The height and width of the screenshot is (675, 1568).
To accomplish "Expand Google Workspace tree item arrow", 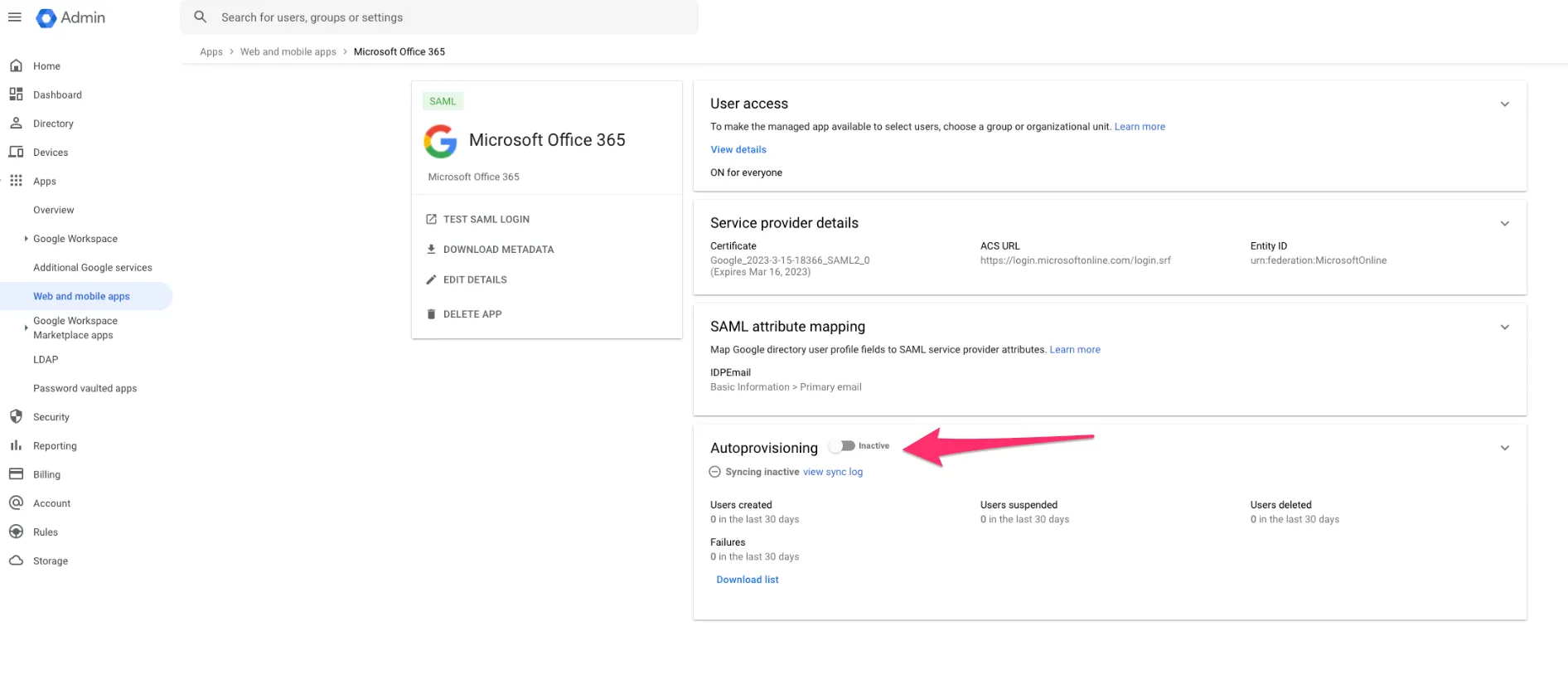I will [26, 239].
